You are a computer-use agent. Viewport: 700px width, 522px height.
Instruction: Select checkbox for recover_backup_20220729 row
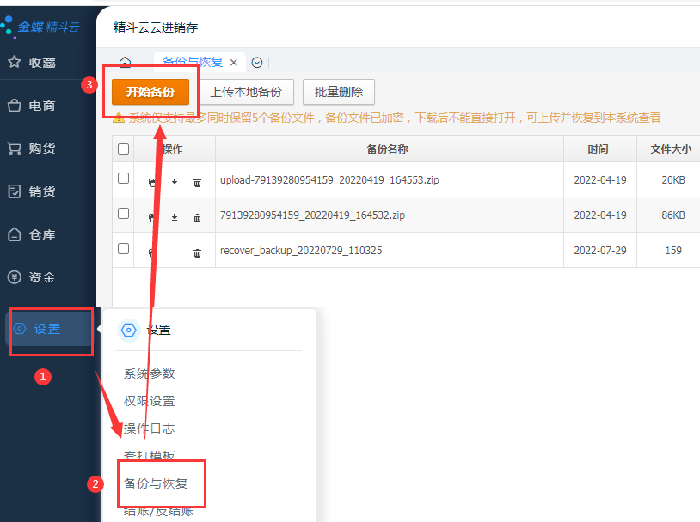point(124,249)
